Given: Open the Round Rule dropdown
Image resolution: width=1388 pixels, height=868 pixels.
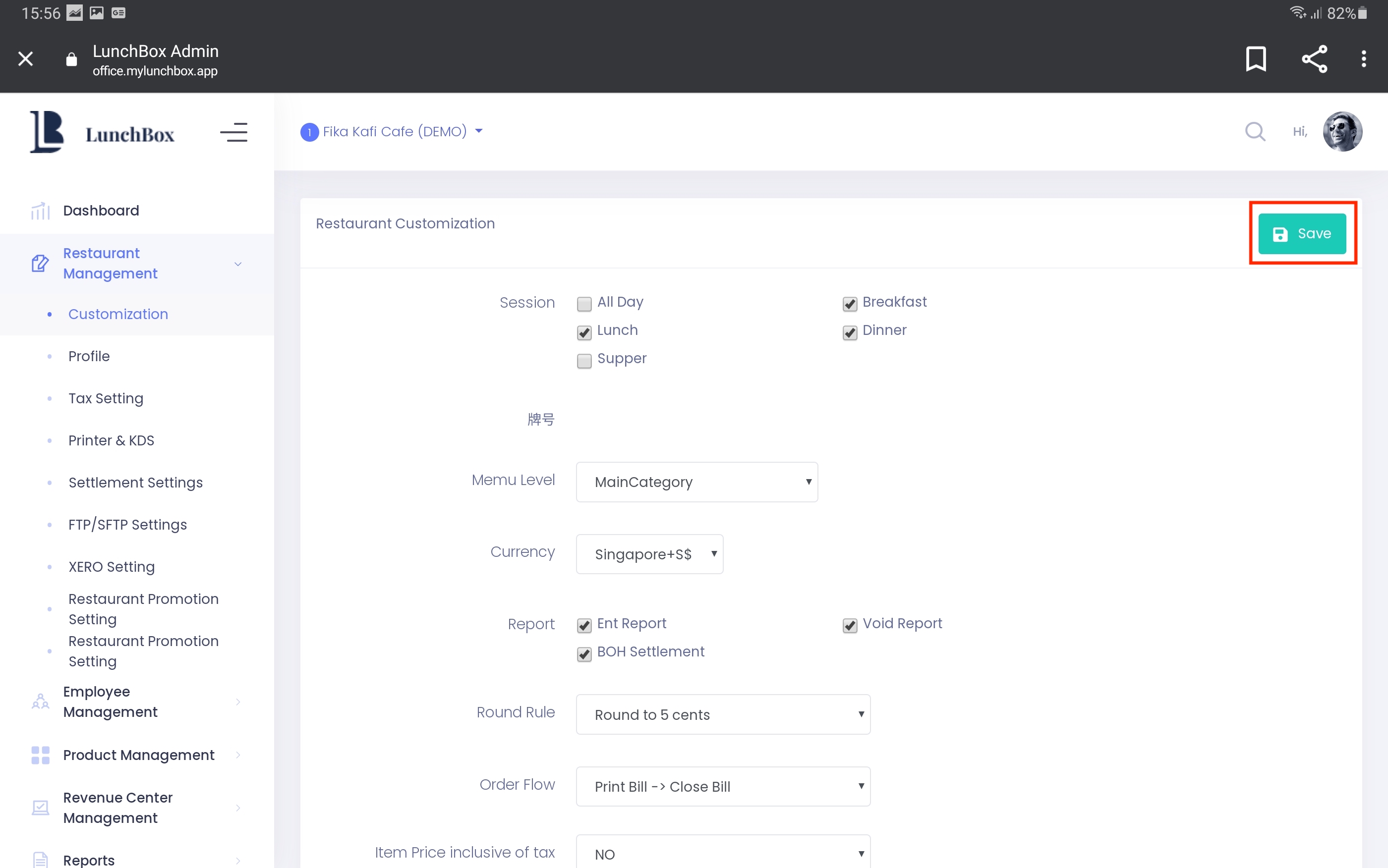Looking at the screenshot, I should click(x=723, y=715).
